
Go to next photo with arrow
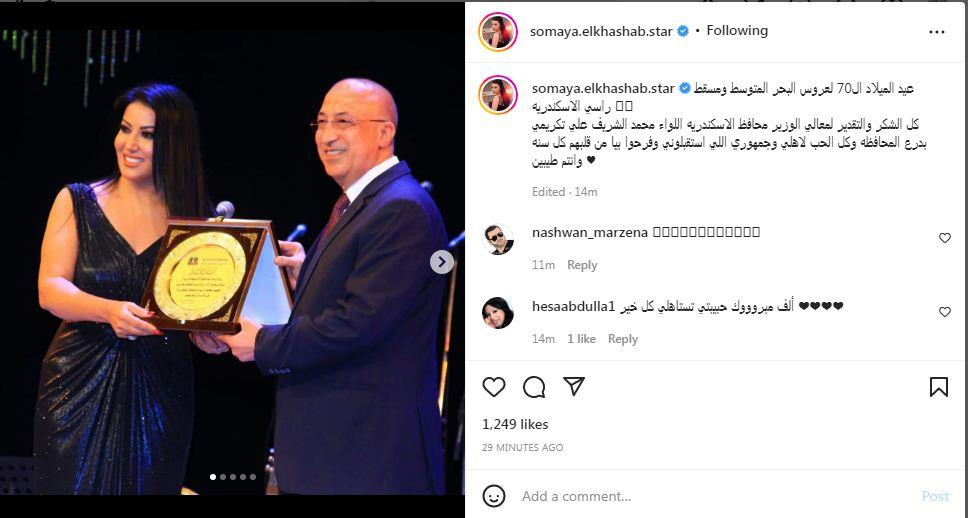coord(441,262)
